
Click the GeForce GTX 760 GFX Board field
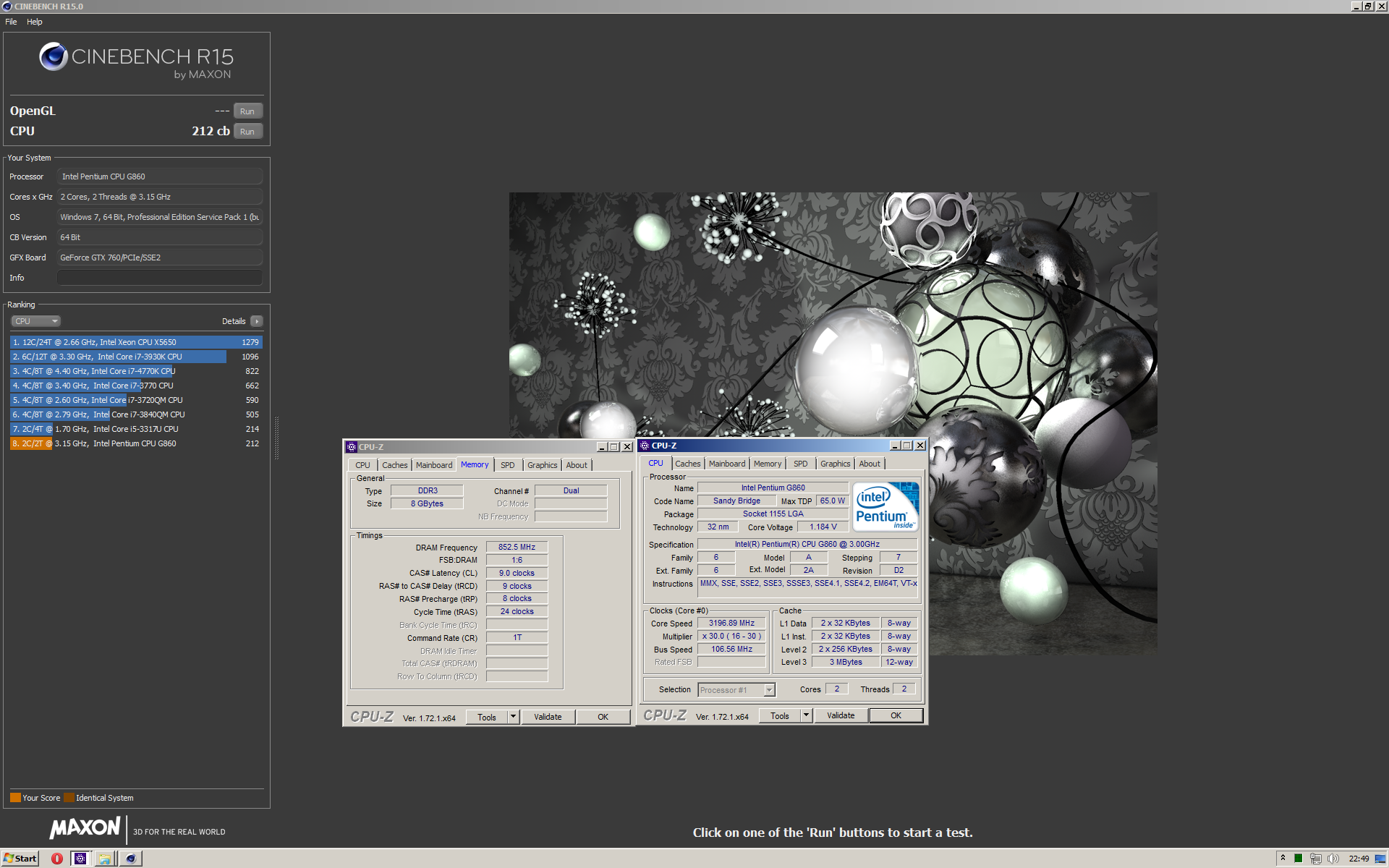coord(160,258)
